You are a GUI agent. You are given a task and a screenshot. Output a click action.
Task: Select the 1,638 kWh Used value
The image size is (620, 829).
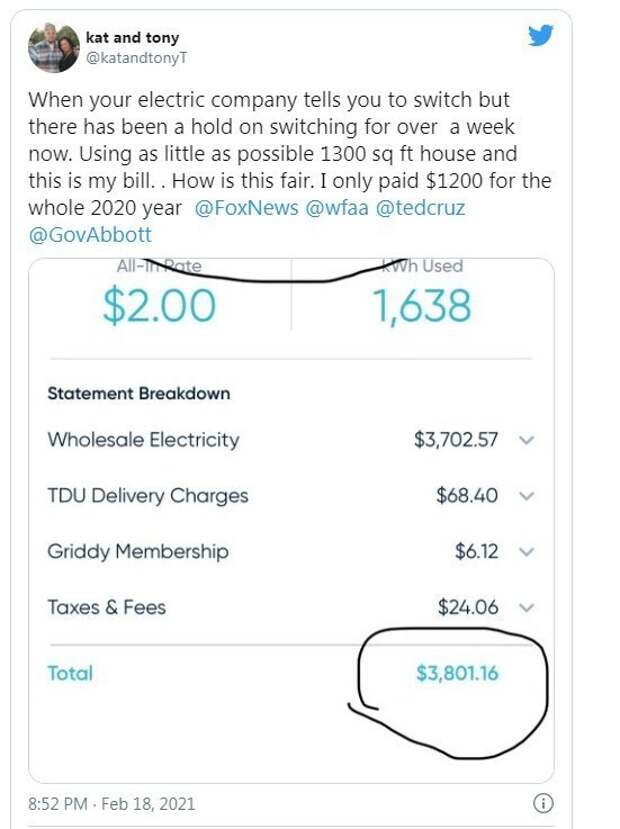[x=422, y=306]
